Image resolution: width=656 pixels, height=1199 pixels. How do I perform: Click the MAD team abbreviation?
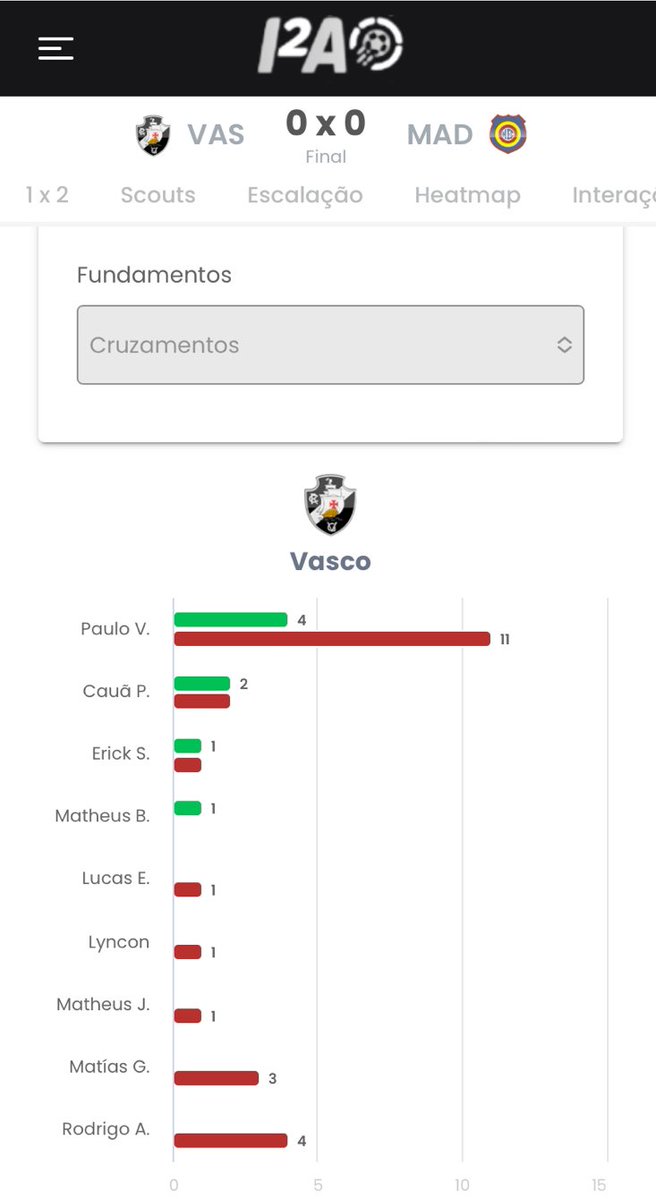click(x=440, y=135)
